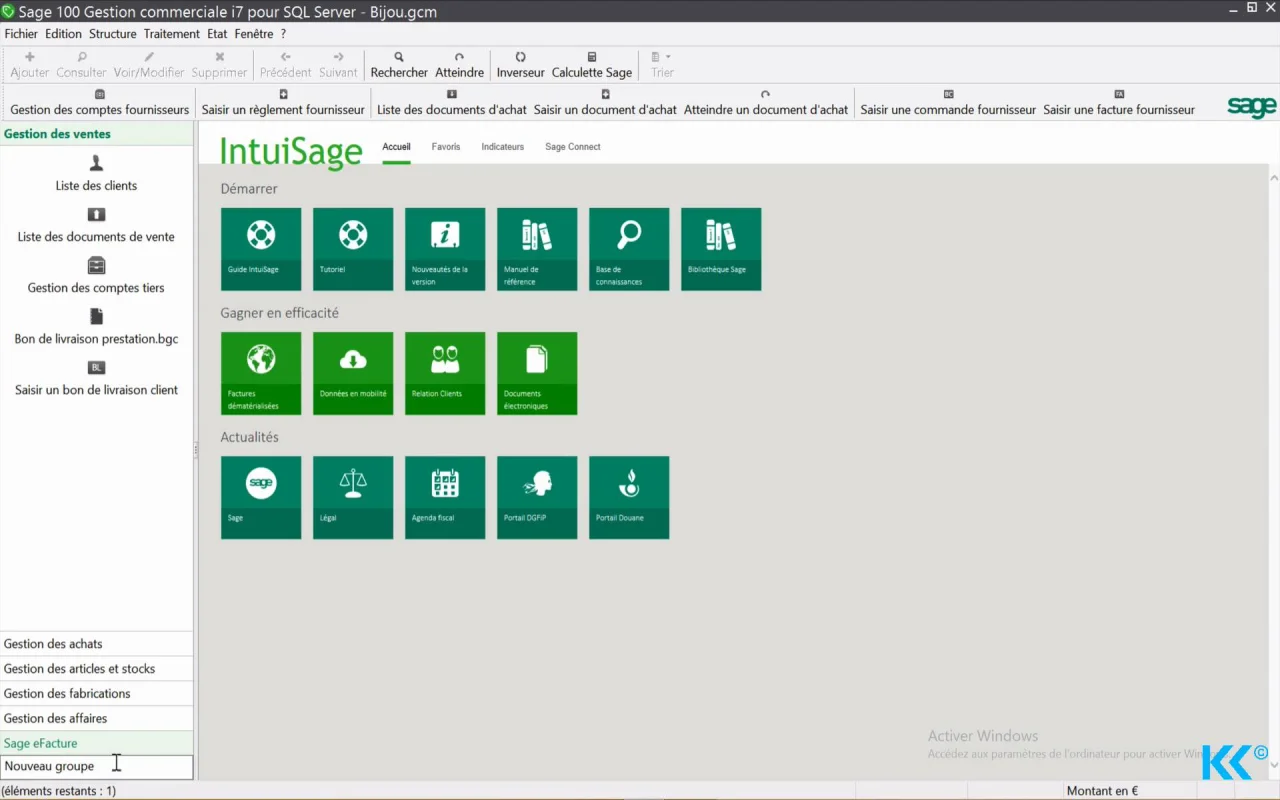1280x800 pixels.
Task: Click the Inverseur toolbar button
Action: 520,65
